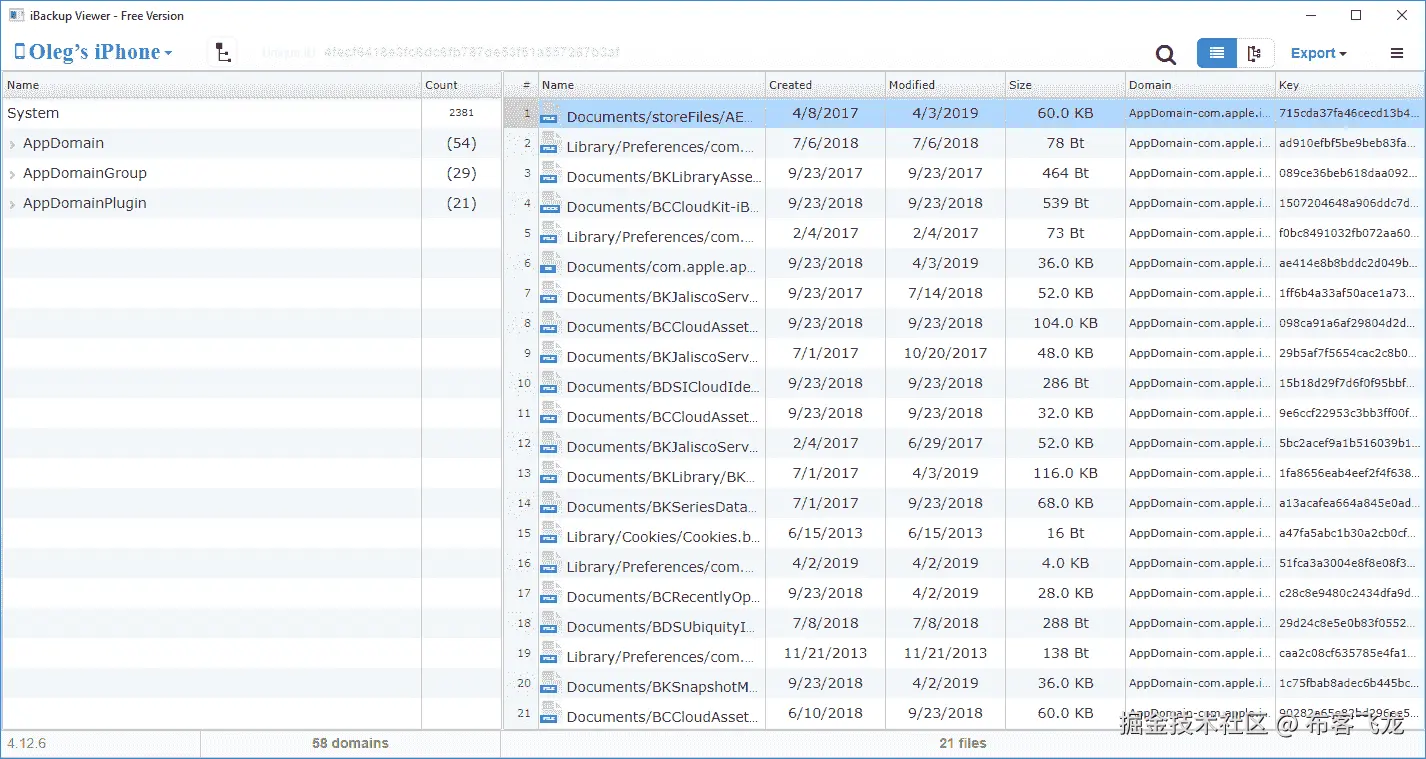Select the System domain row
Screen dimensions: 1426x759
tap(251, 113)
